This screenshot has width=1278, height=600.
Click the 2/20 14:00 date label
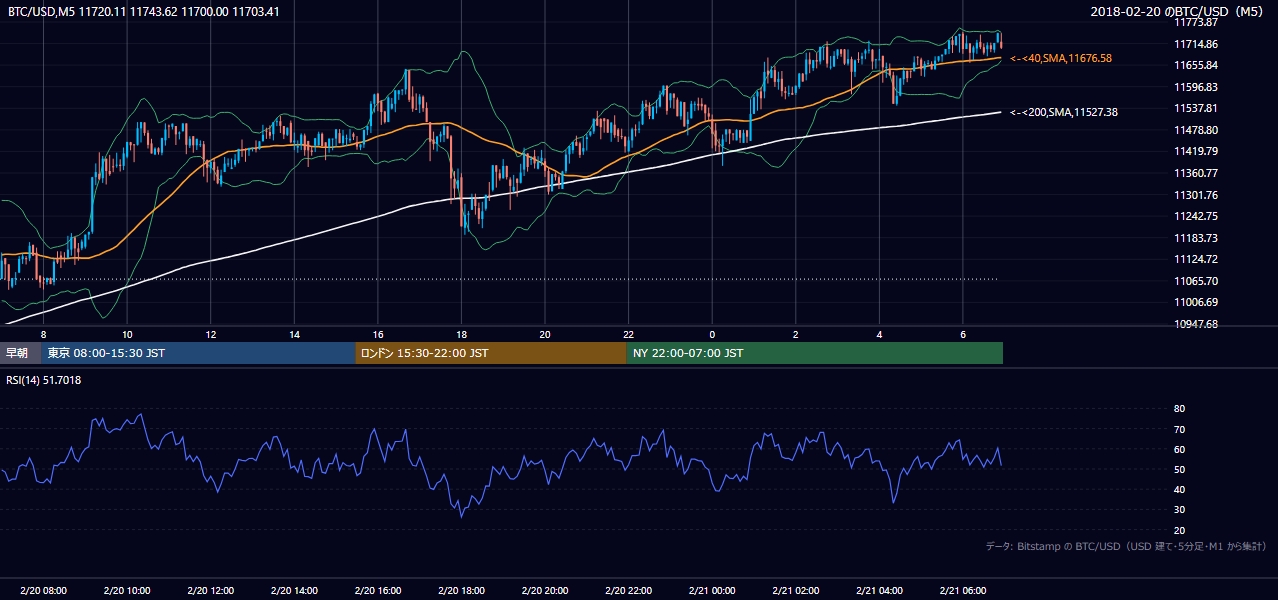[x=294, y=590]
